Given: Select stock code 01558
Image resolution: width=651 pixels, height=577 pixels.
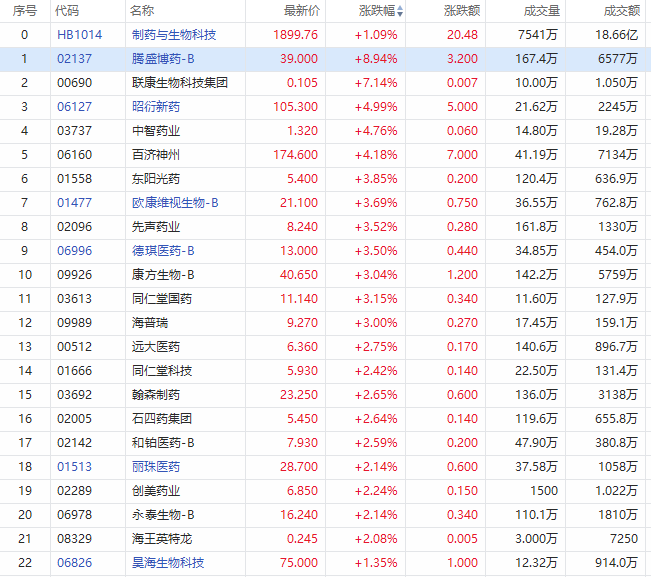Looking at the screenshot, I should [x=74, y=179].
